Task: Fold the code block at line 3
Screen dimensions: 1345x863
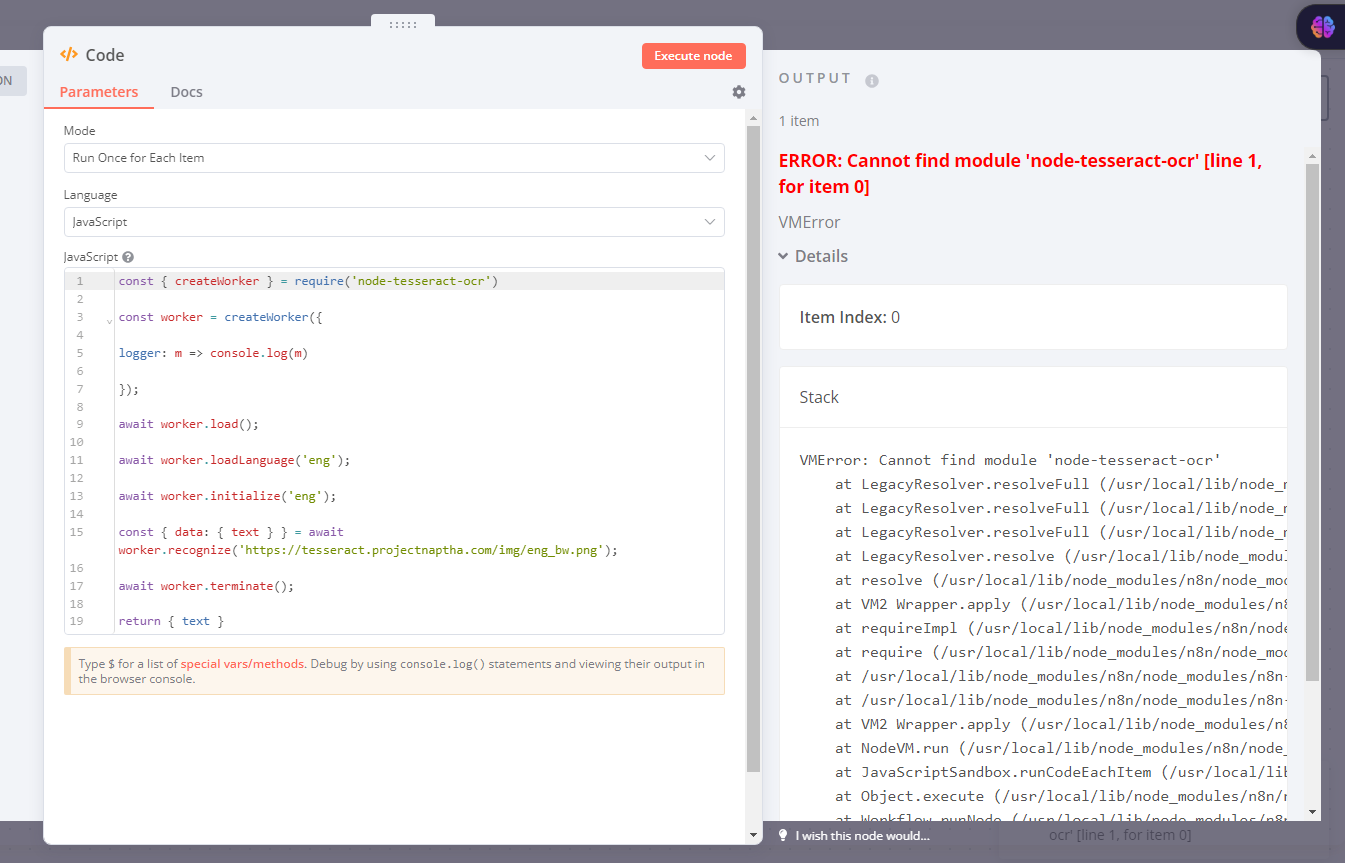Action: [x=109, y=321]
